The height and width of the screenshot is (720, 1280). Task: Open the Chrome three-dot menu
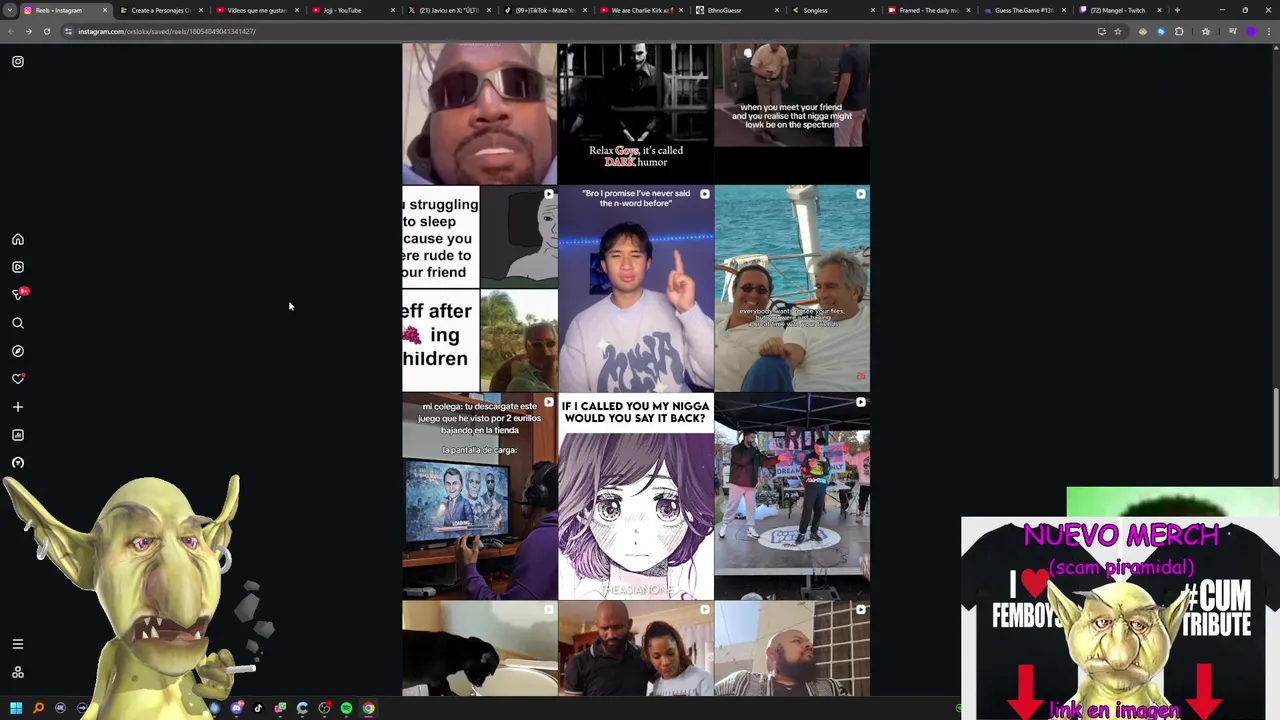pos(1269,31)
